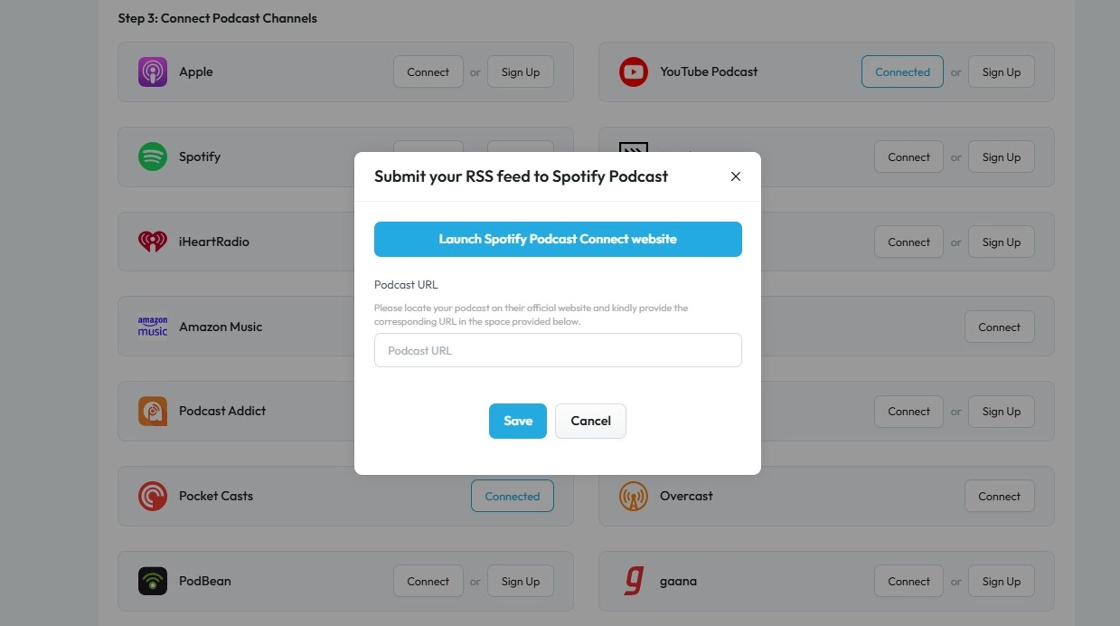Close the Spotify RSS dialog

point(735,177)
